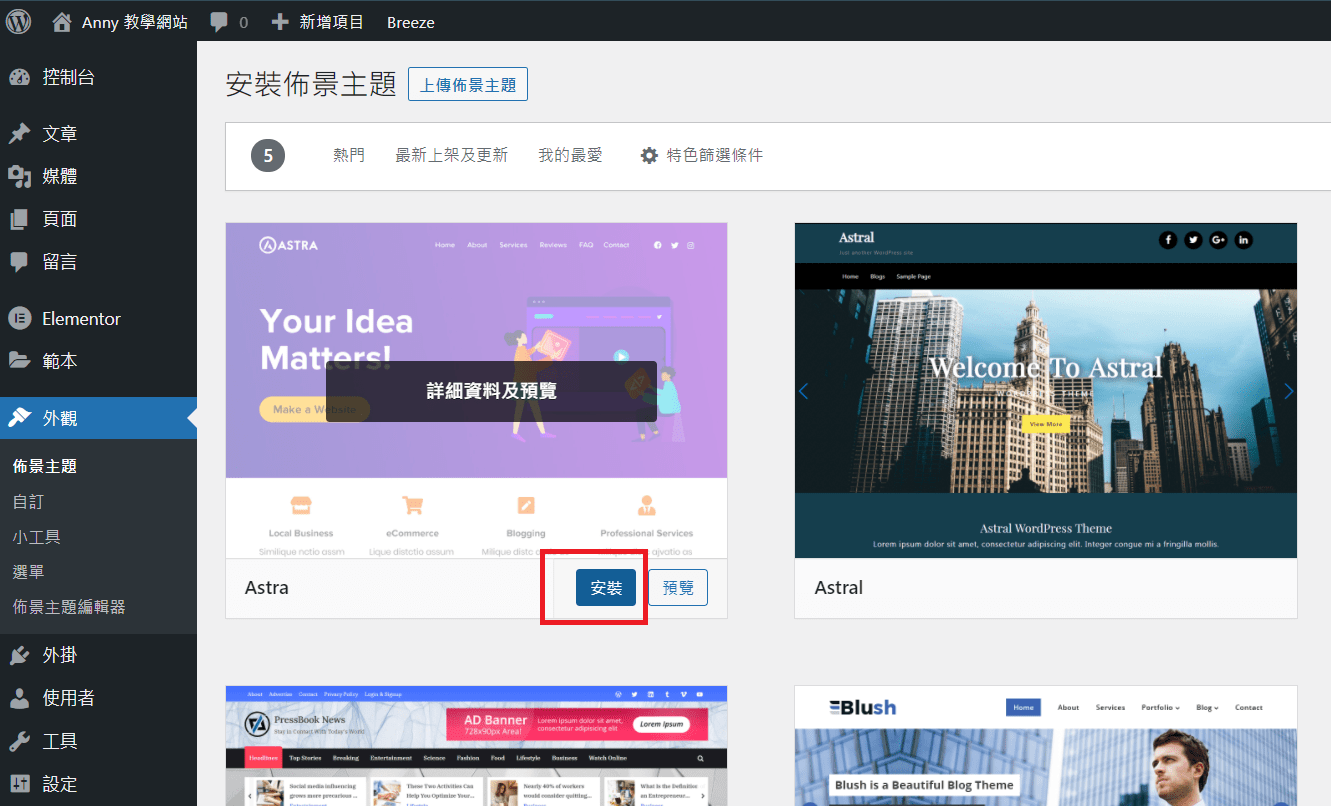This screenshot has height=806, width=1331.
Task: Click the plus icon for 新增項目
Action: 280,21
